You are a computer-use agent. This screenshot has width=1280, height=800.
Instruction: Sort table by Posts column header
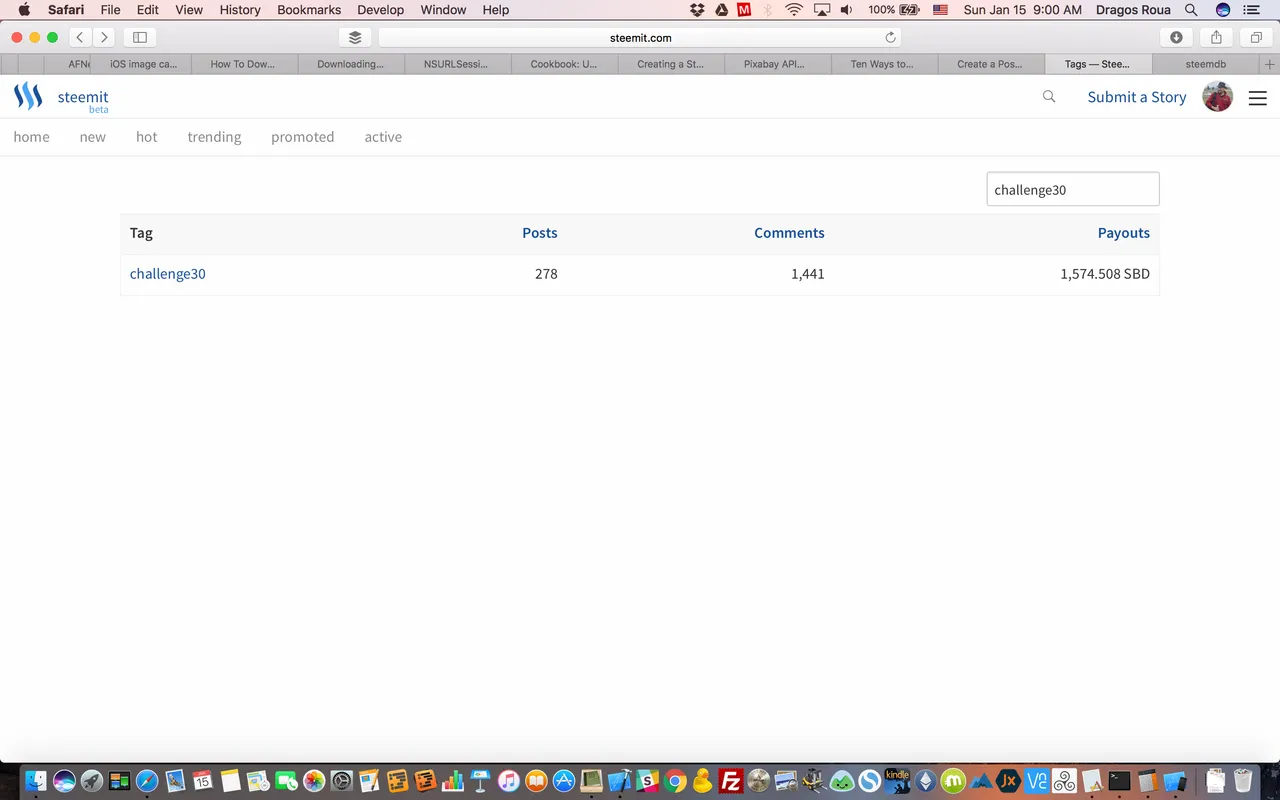pyautogui.click(x=540, y=233)
